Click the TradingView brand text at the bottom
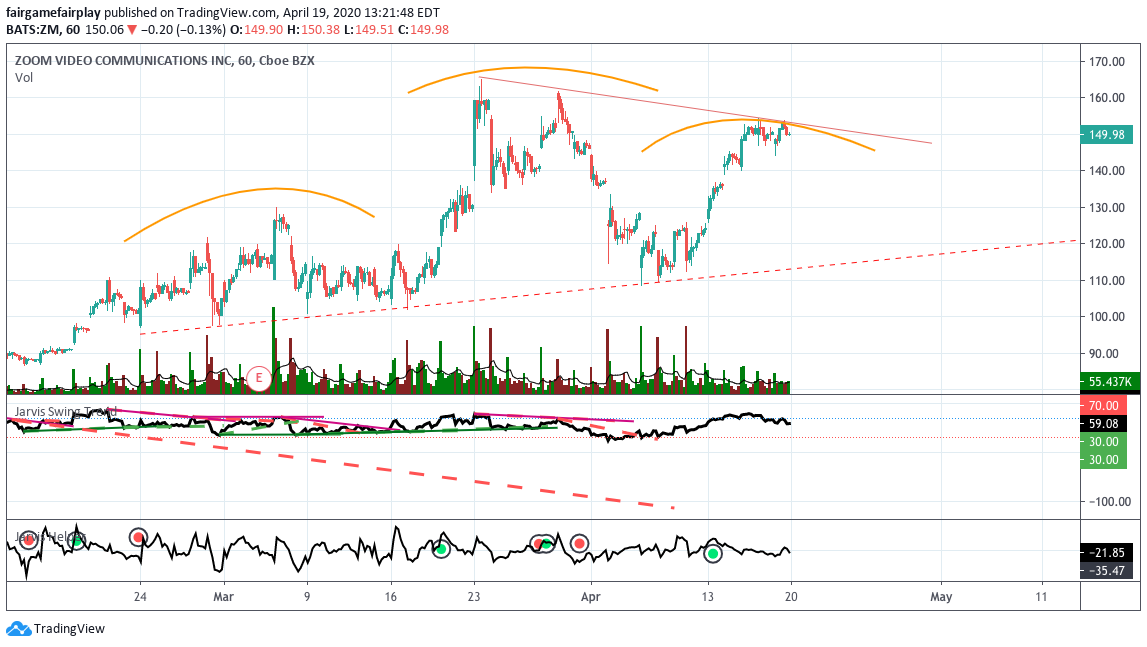This screenshot has width=1147, height=647. (69, 629)
